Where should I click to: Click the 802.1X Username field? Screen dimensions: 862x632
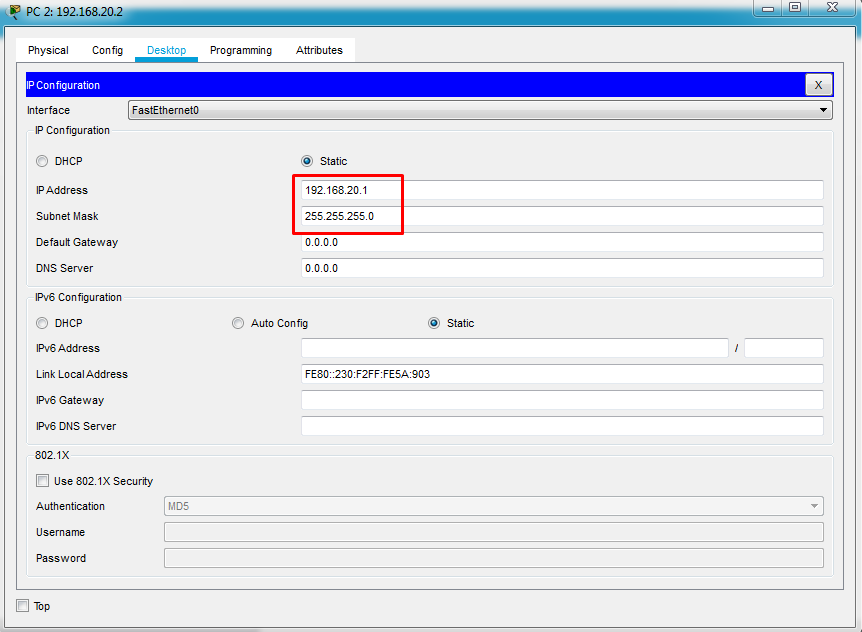click(494, 532)
